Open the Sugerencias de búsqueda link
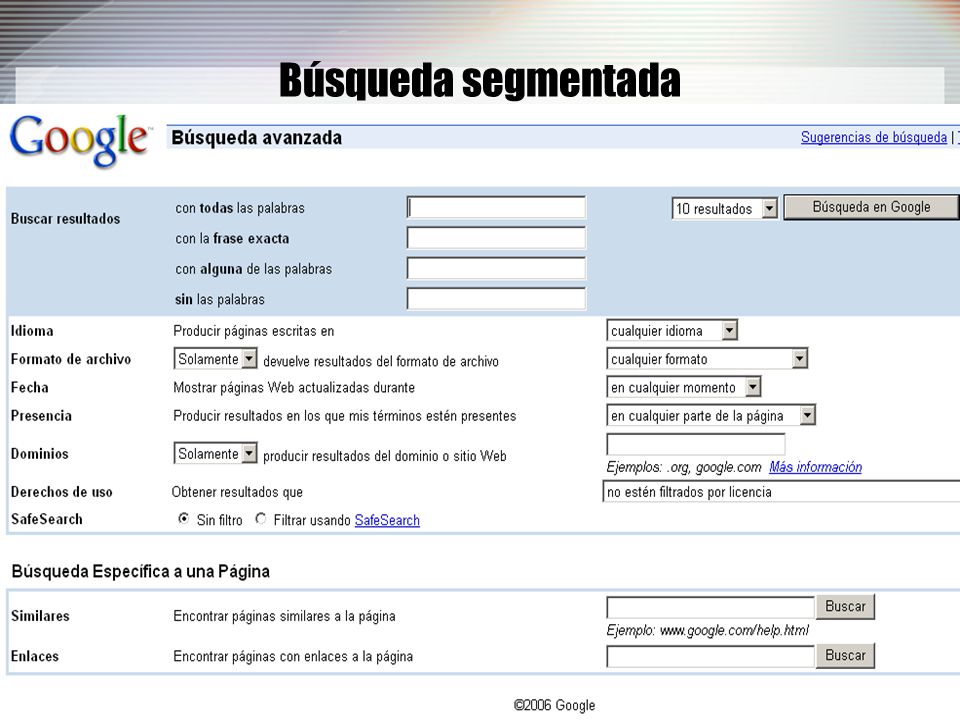Screen dimensions: 960x720 (x=874, y=137)
